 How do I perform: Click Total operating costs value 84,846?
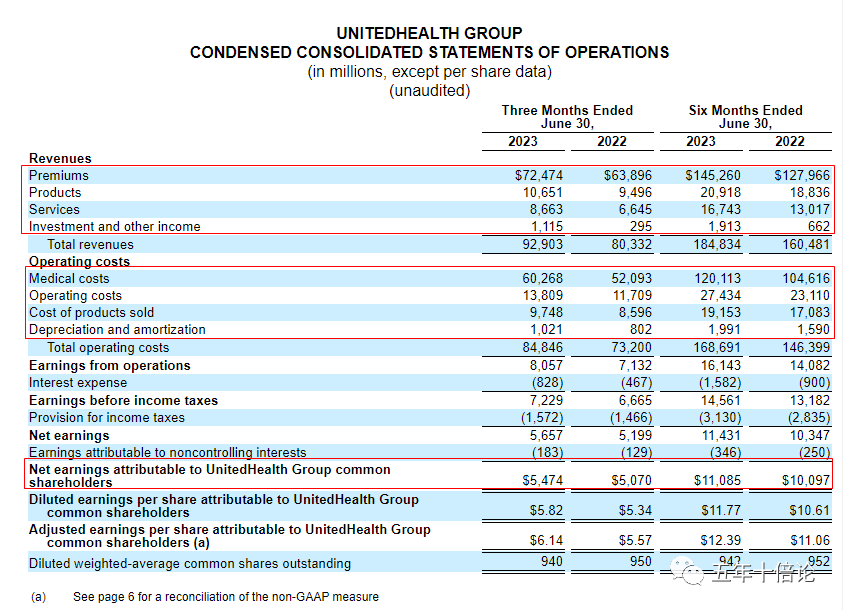click(x=543, y=348)
